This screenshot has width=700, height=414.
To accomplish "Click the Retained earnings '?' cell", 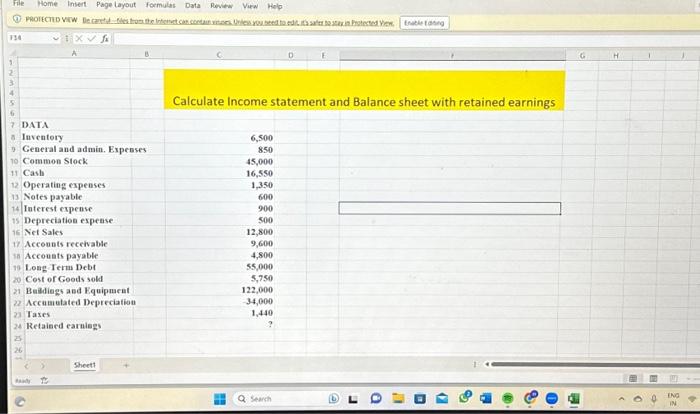I will [x=270, y=325].
